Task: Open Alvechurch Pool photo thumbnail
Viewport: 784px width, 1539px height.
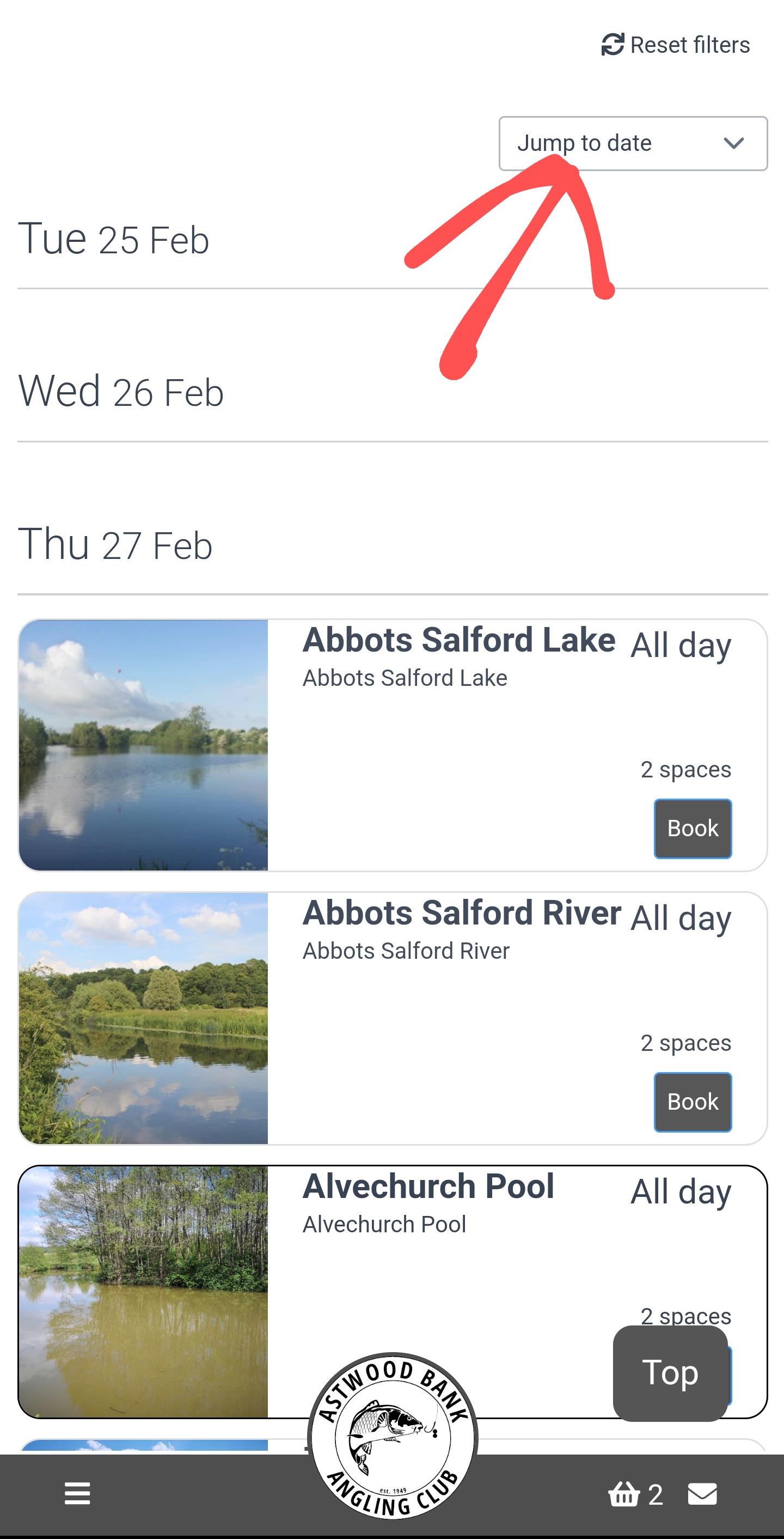Action: click(x=143, y=1291)
